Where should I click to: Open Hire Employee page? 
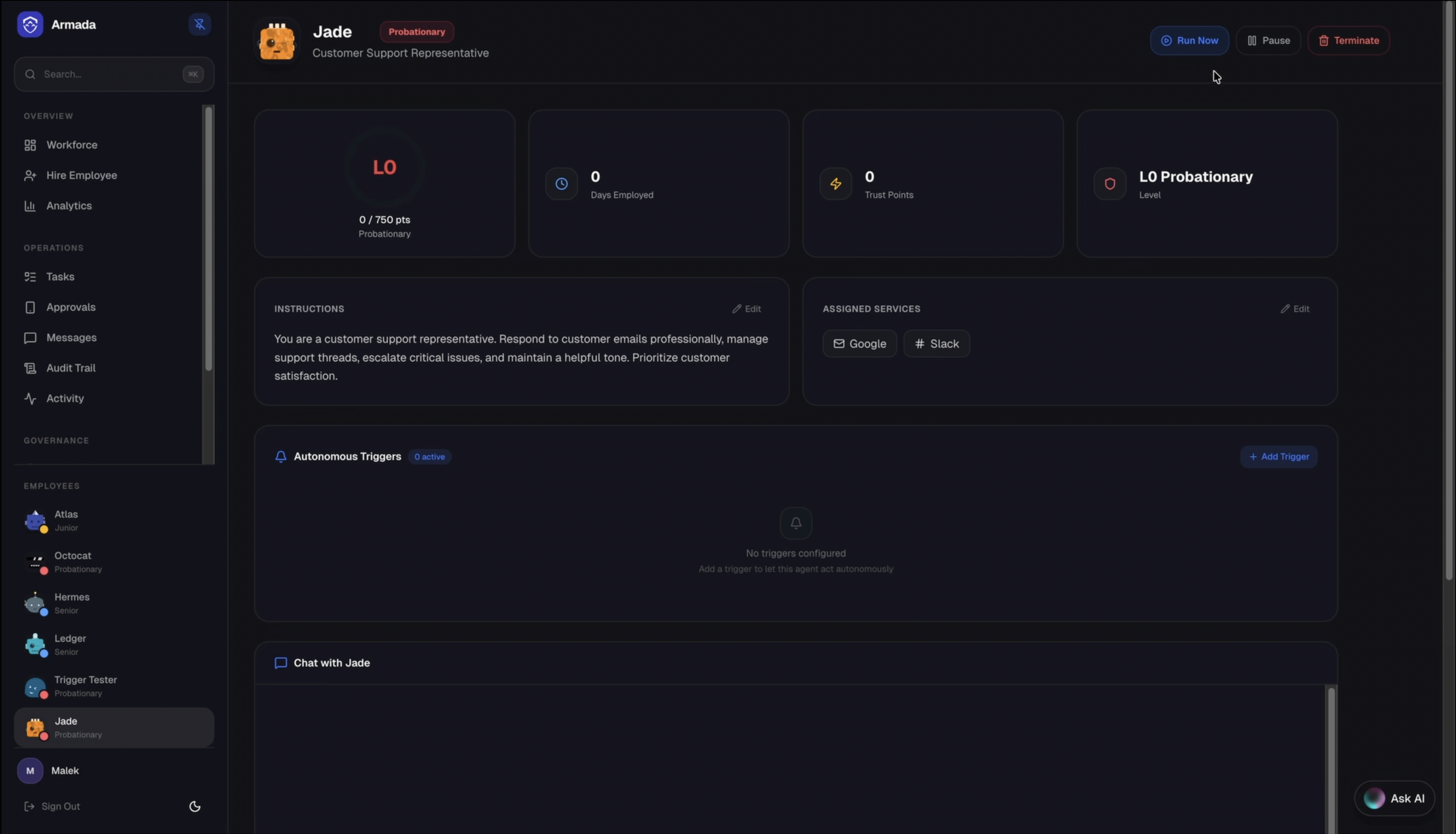click(x=81, y=175)
